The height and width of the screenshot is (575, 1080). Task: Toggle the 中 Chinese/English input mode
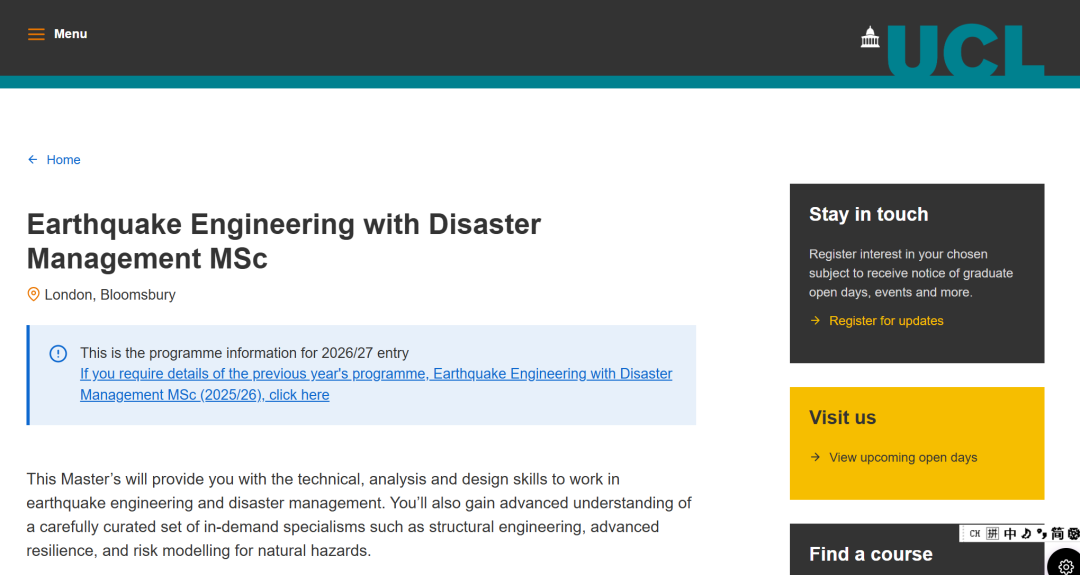(x=1010, y=534)
